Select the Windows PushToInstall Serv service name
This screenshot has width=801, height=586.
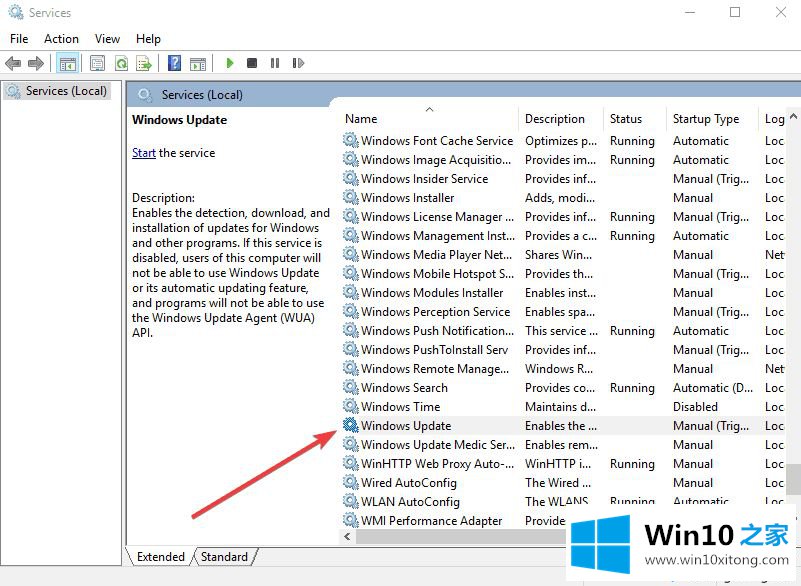(x=434, y=349)
